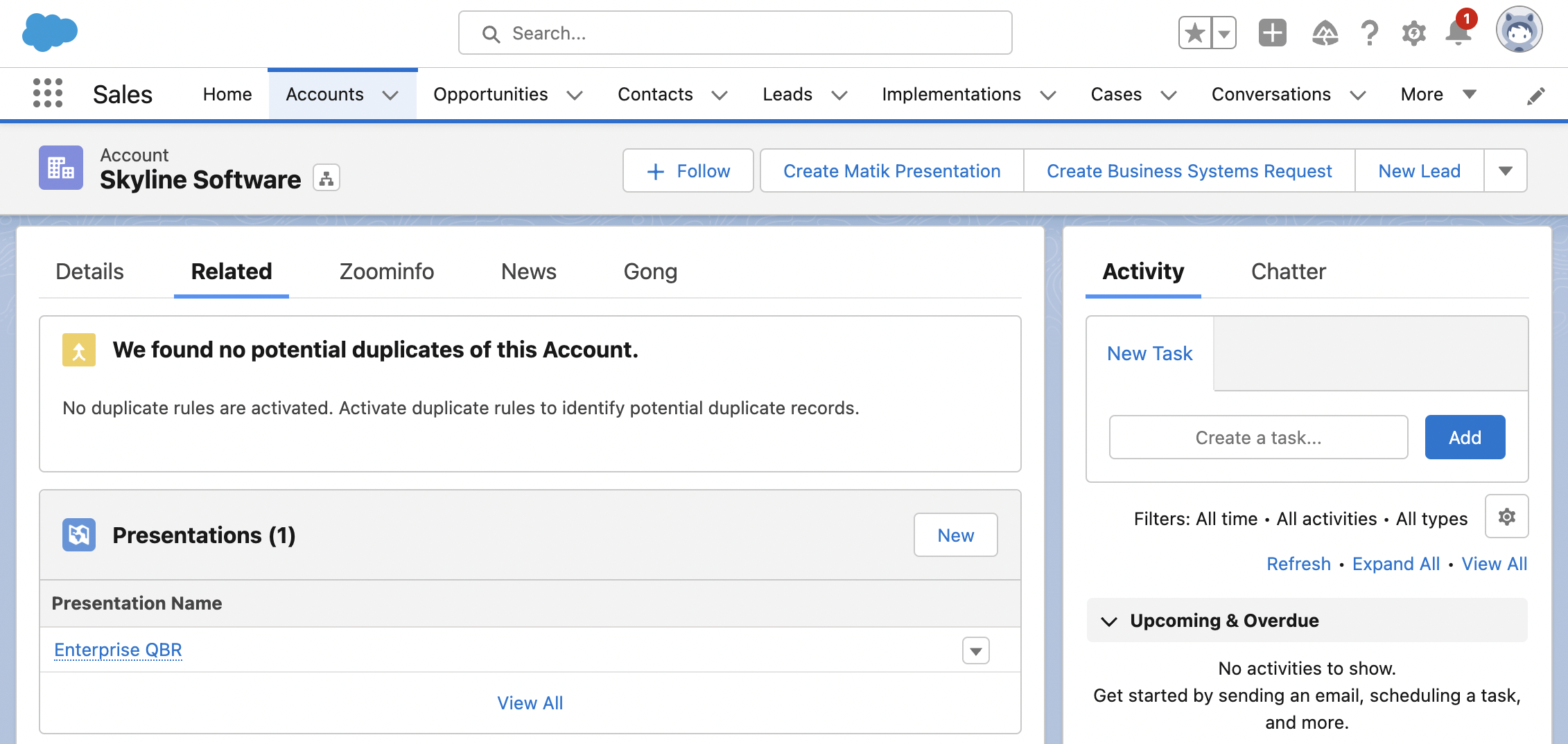1568x744 pixels.
Task: Expand Cases dropdown chevron
Action: point(1169,96)
